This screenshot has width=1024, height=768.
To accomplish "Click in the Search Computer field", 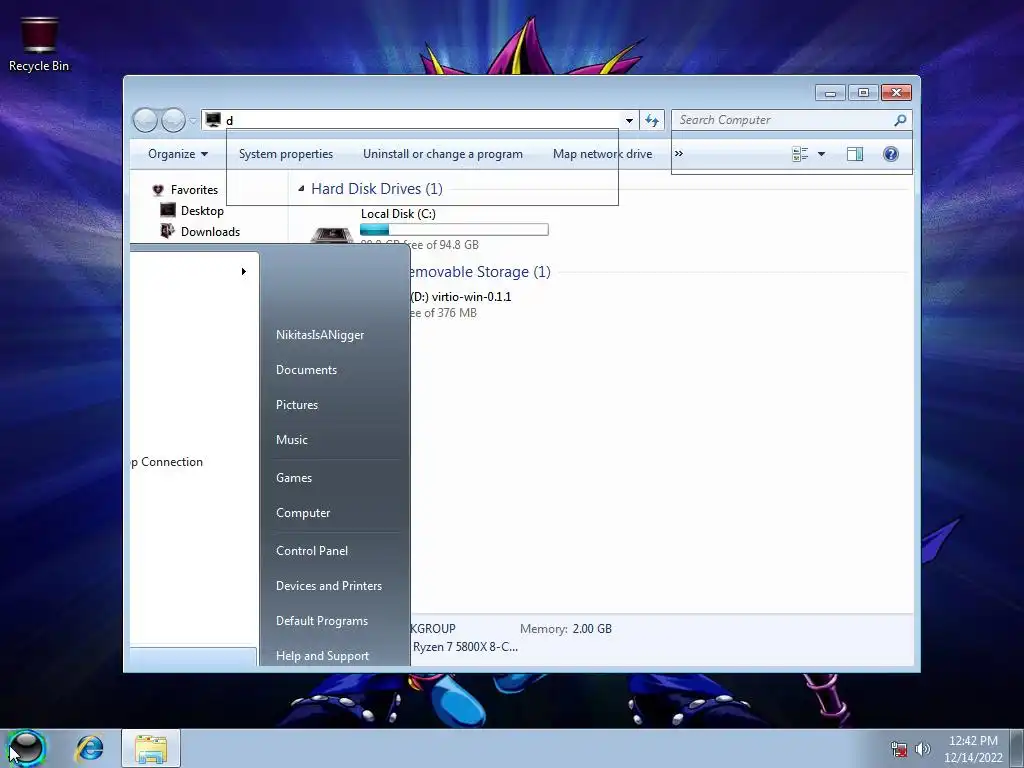I will click(x=784, y=120).
